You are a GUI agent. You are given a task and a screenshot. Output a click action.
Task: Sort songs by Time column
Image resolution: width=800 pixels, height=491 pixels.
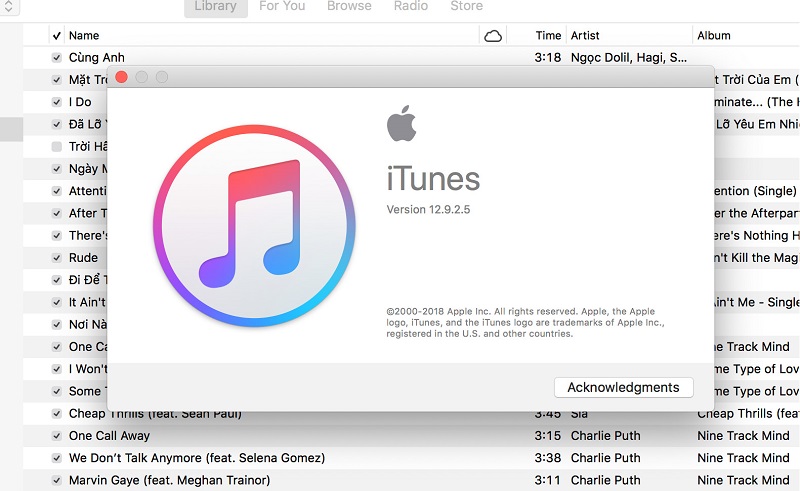pyautogui.click(x=548, y=36)
